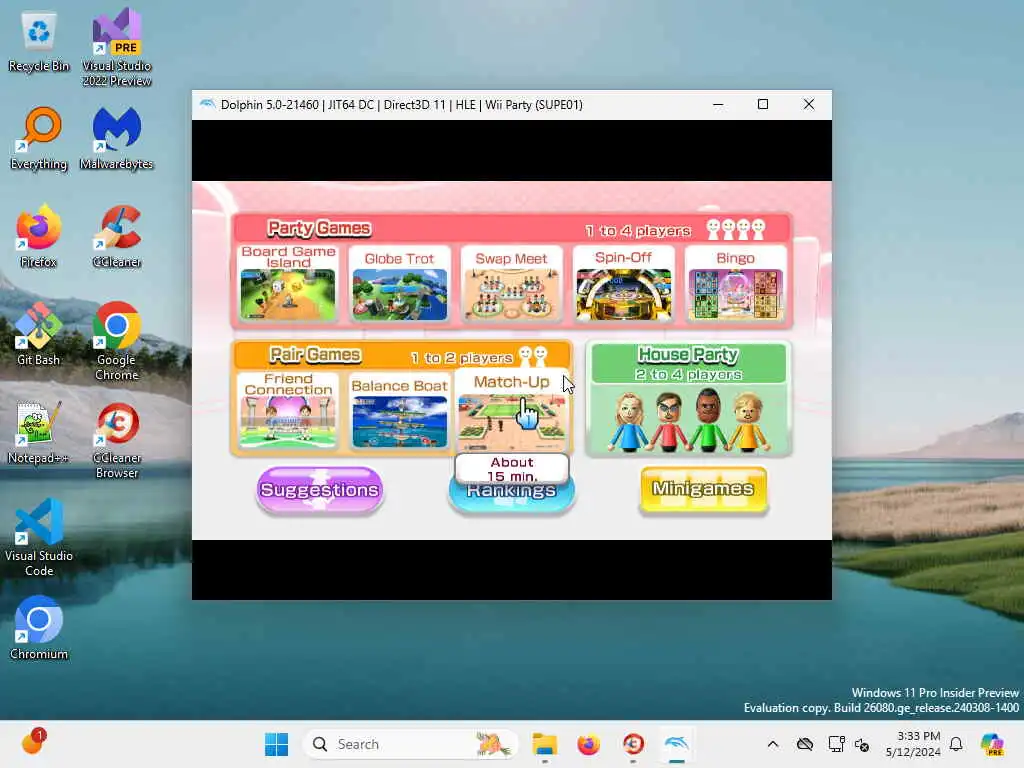Launch the Everything search shortcut

click(x=39, y=138)
